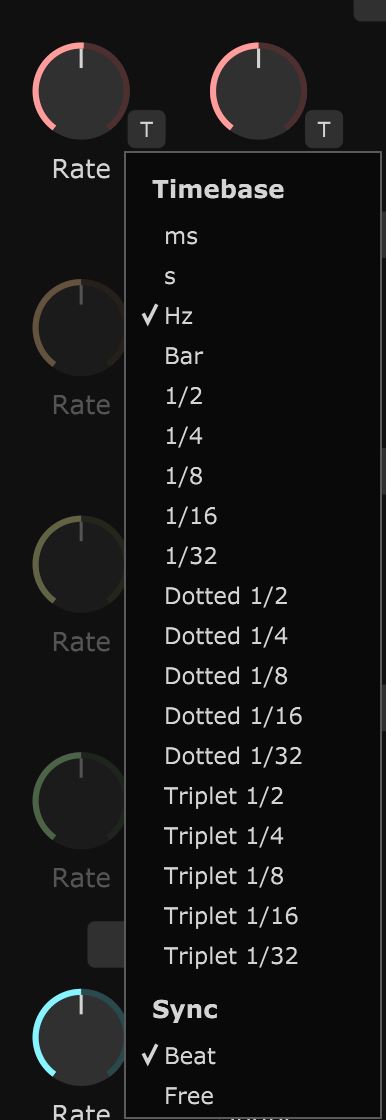
Task: Click the second pink knob at top right
Action: coord(258,91)
